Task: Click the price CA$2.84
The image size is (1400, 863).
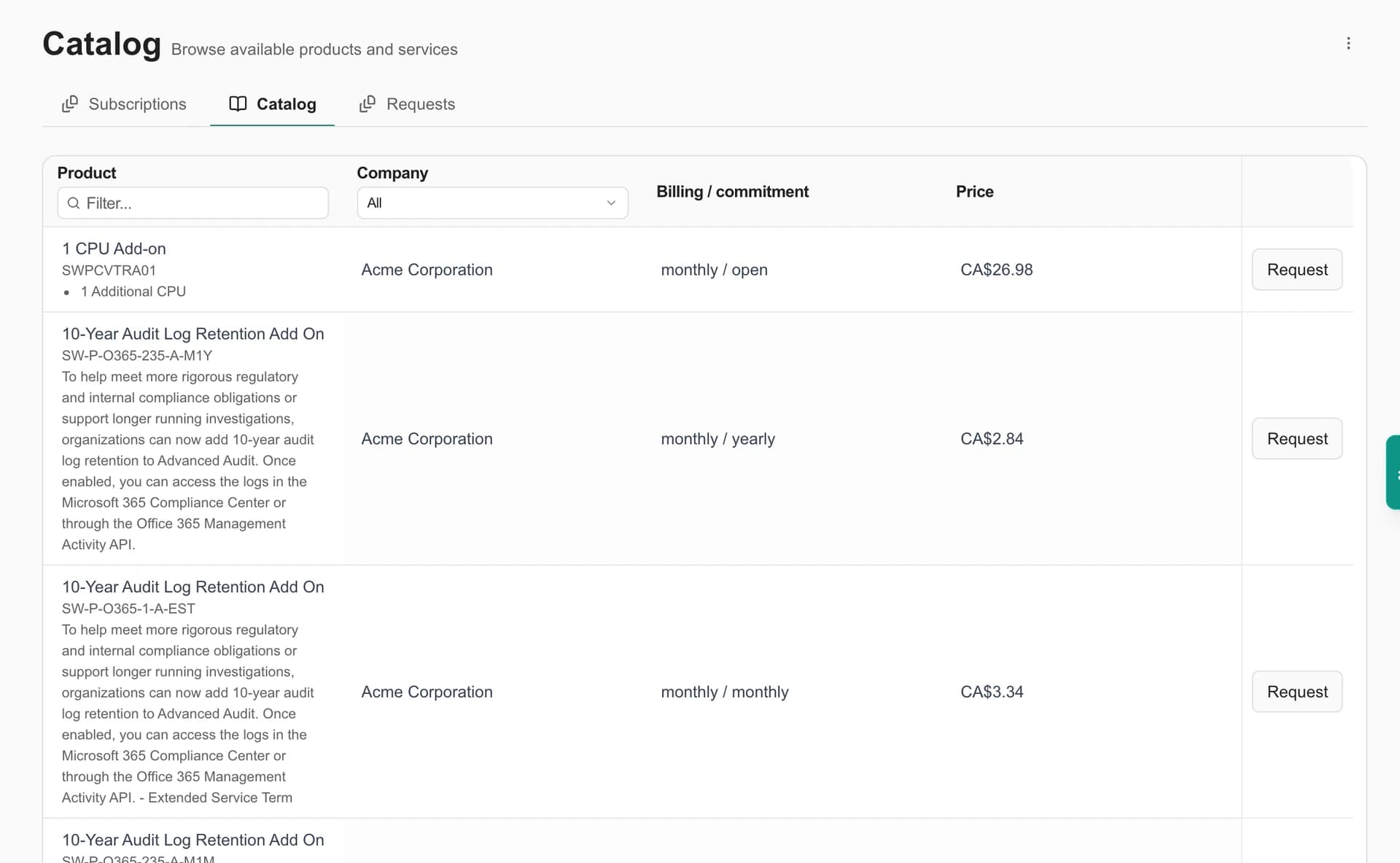Action: tap(992, 439)
